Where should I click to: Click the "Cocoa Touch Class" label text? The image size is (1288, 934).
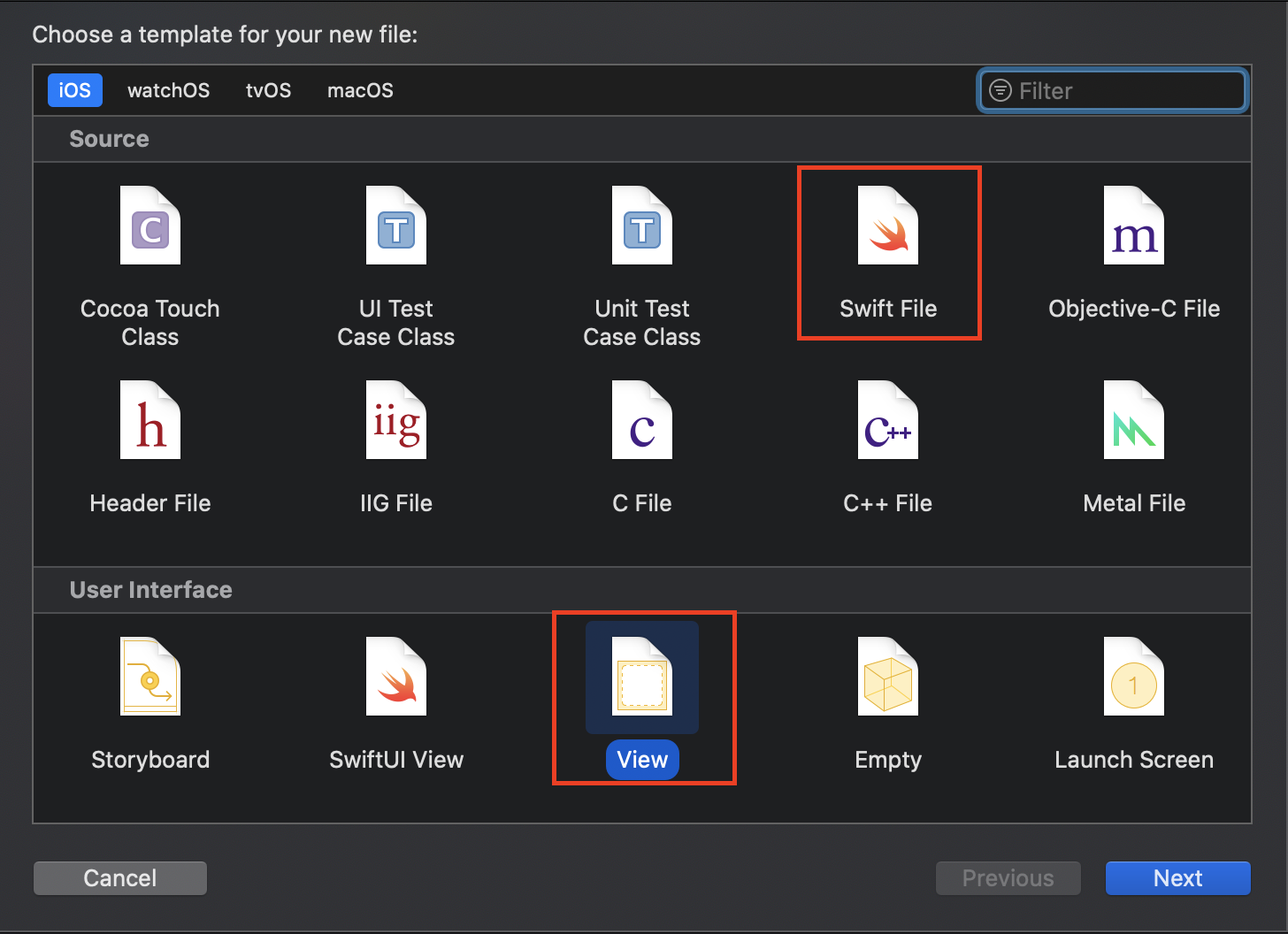pyautogui.click(x=150, y=323)
